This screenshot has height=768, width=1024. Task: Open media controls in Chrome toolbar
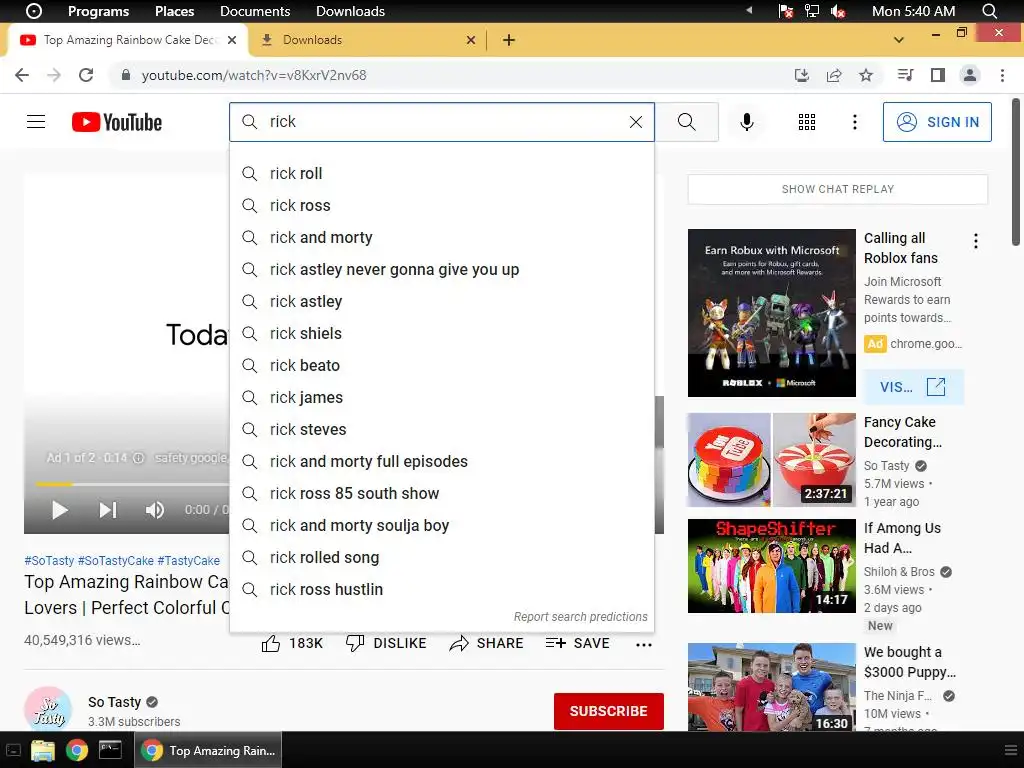[905, 75]
